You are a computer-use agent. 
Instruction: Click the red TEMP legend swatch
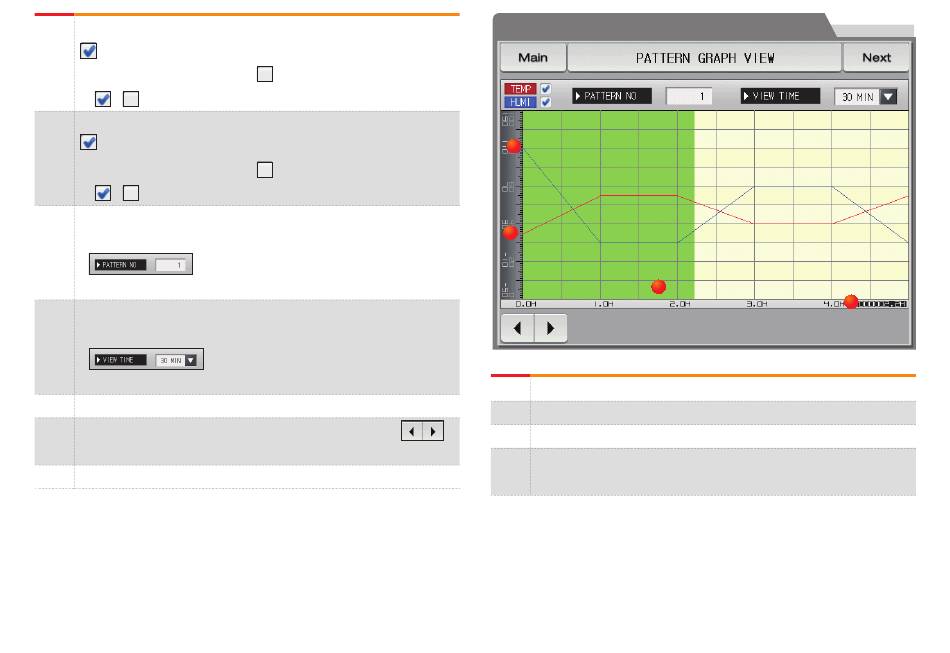point(521,89)
